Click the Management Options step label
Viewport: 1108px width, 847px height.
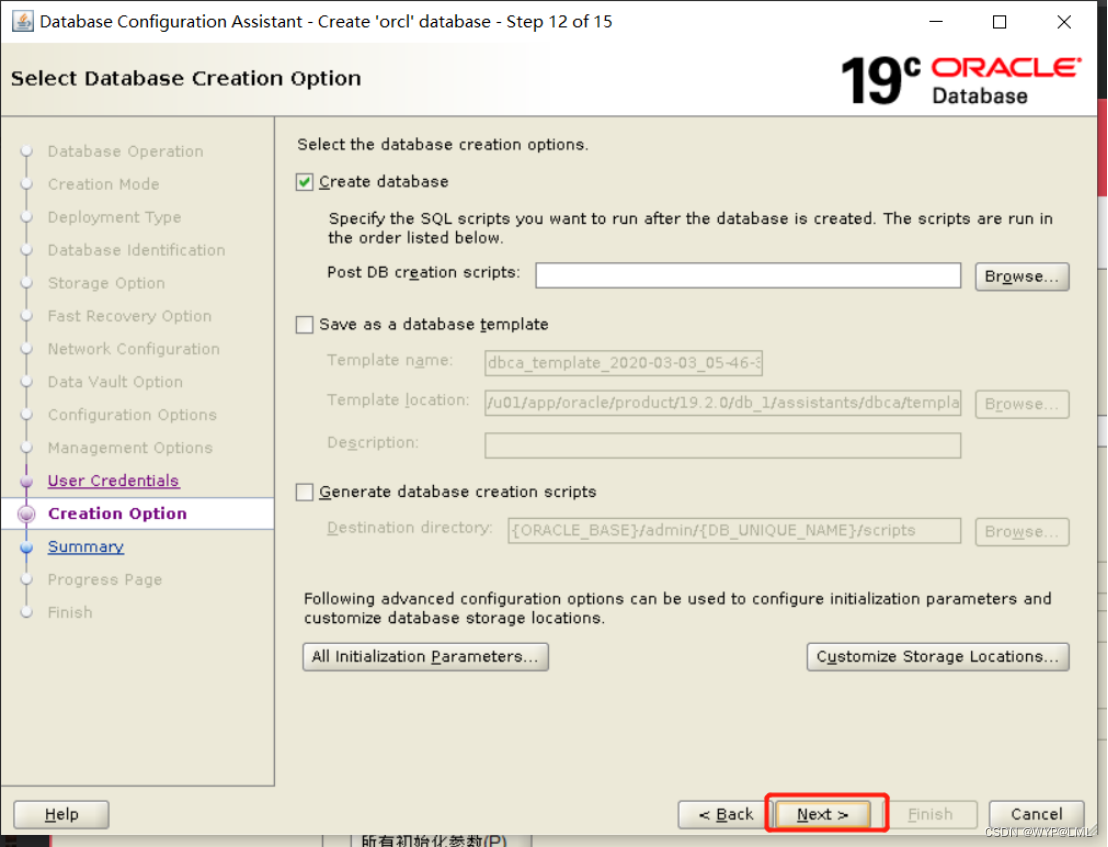130,448
